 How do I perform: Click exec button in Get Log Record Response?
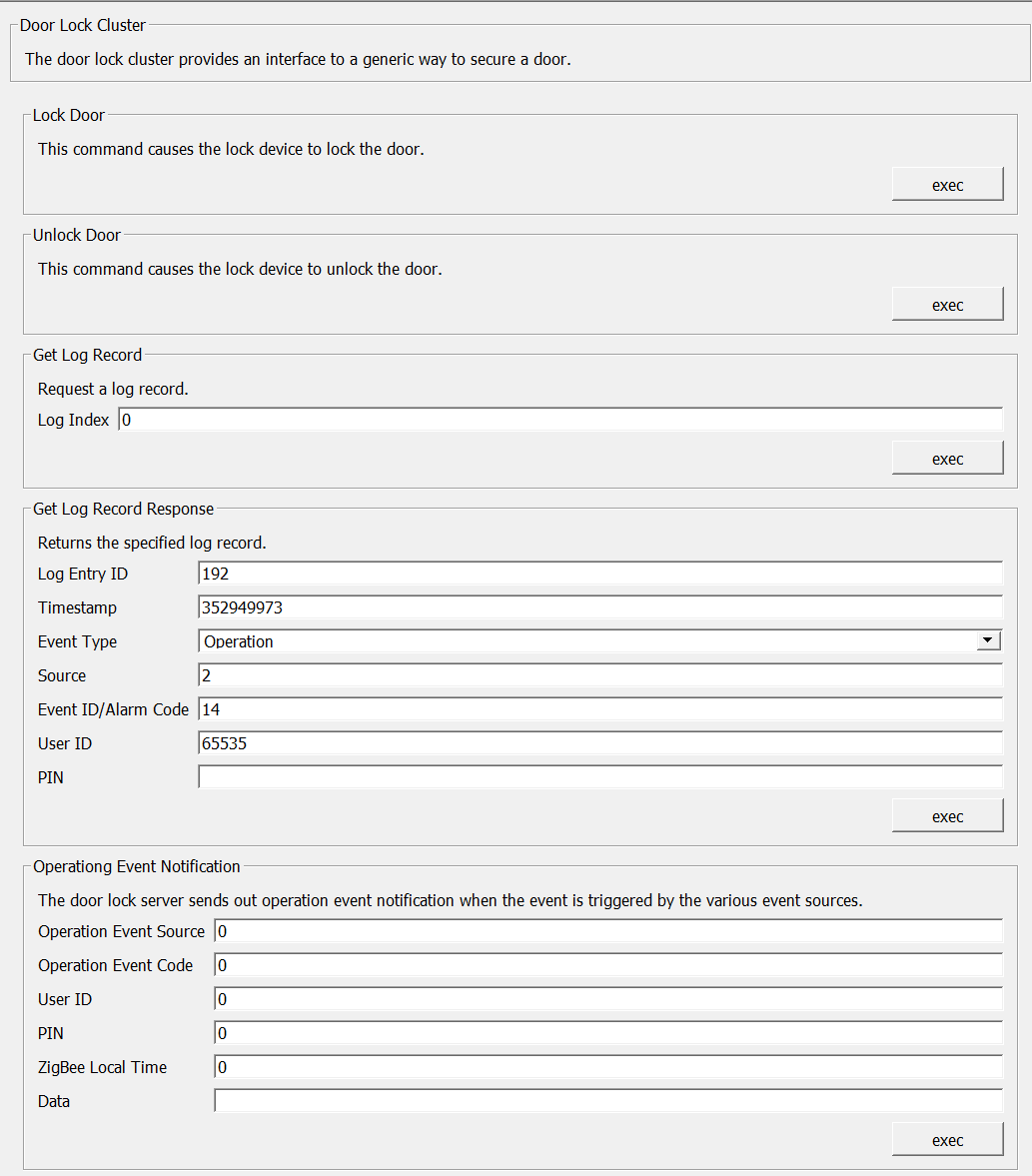click(x=947, y=816)
